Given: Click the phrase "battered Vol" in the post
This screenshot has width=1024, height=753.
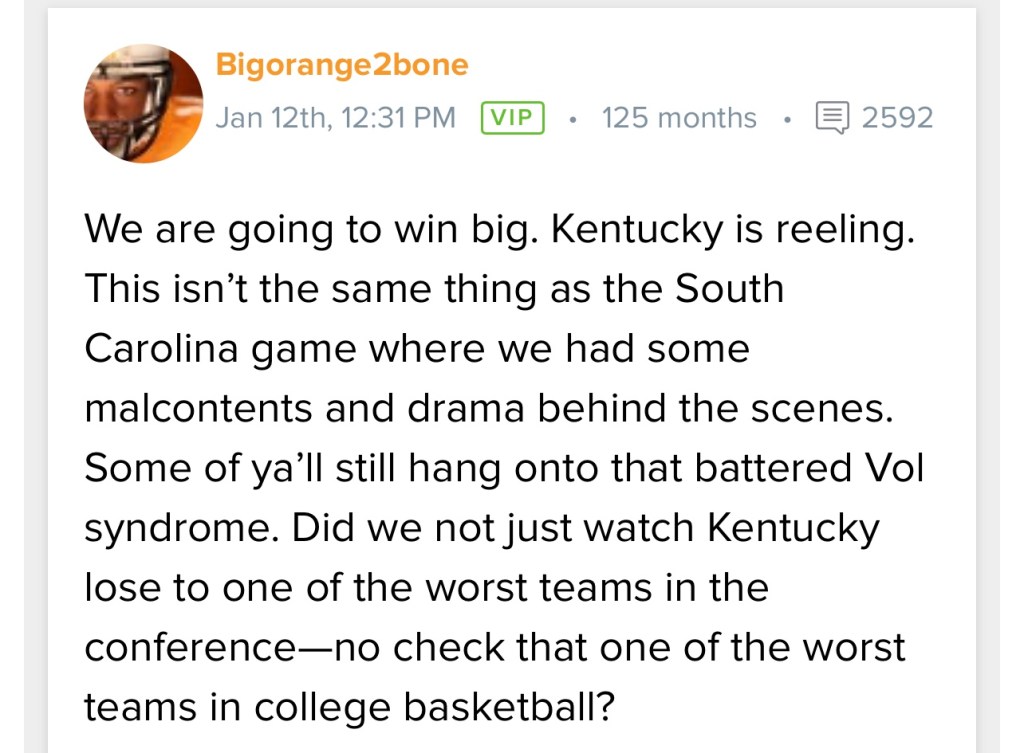Looking at the screenshot, I should (798, 467).
